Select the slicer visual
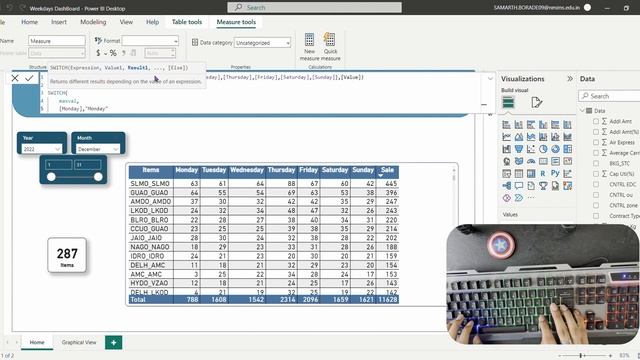 pyautogui.click(x=507, y=174)
